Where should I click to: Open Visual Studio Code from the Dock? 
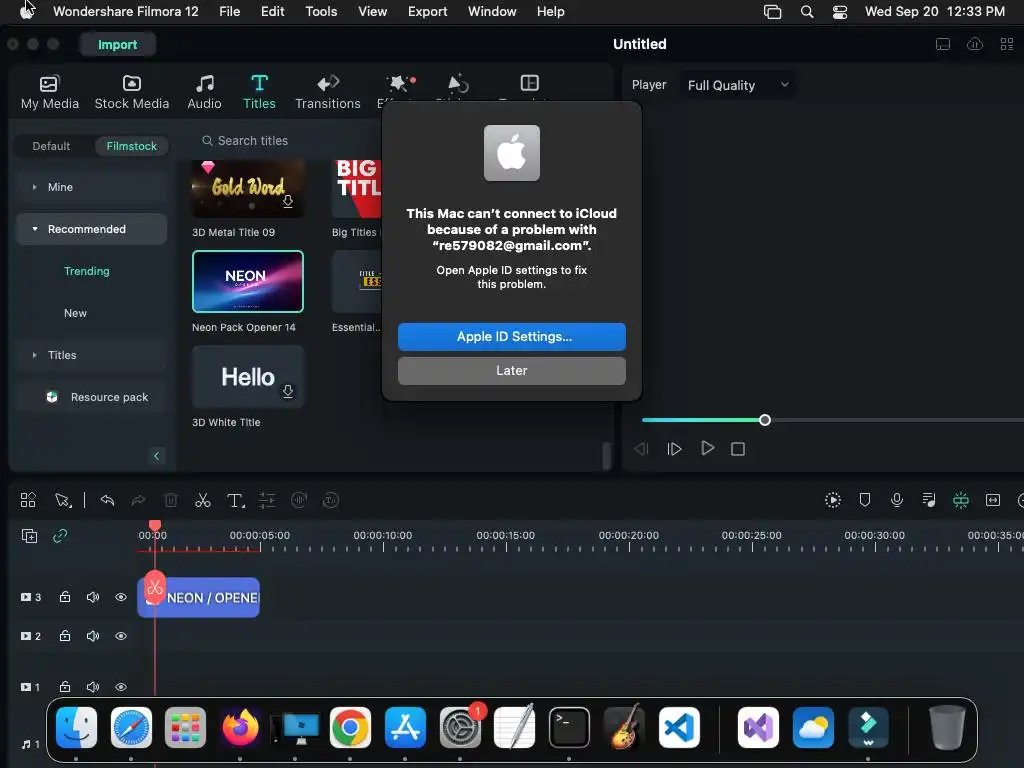click(x=679, y=728)
